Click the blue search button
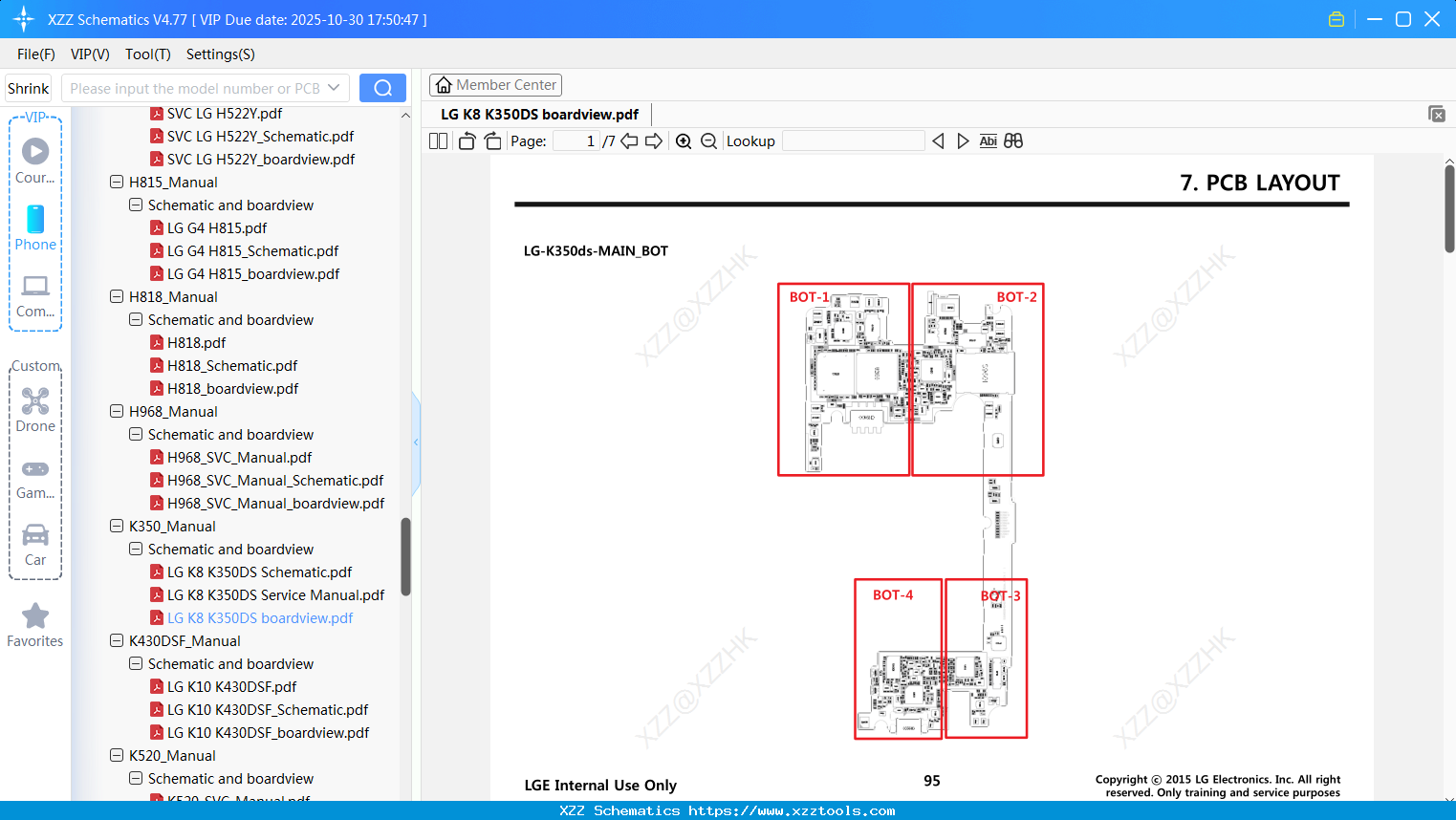 [382, 88]
